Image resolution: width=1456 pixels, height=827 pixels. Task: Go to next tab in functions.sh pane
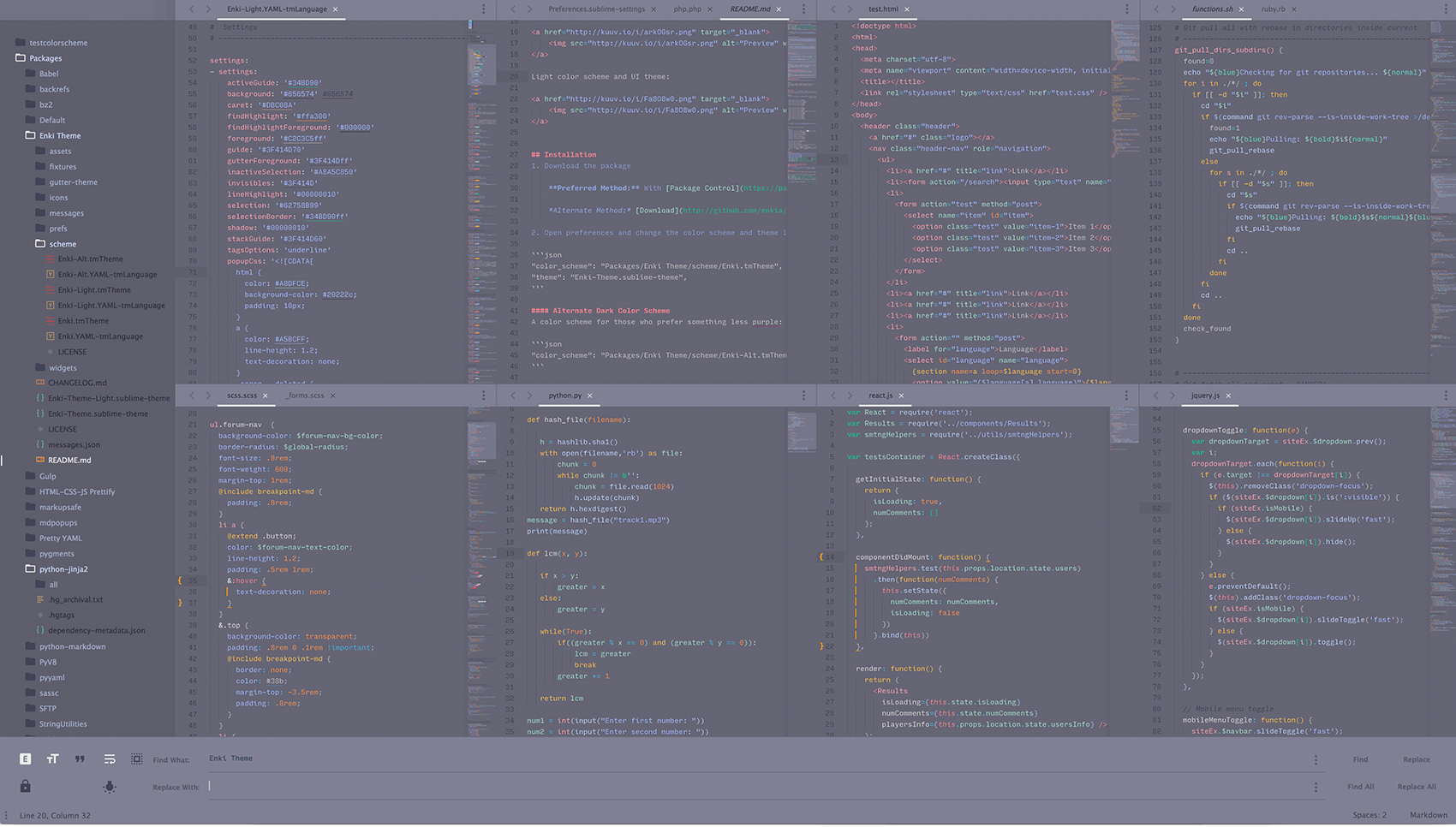1173,9
